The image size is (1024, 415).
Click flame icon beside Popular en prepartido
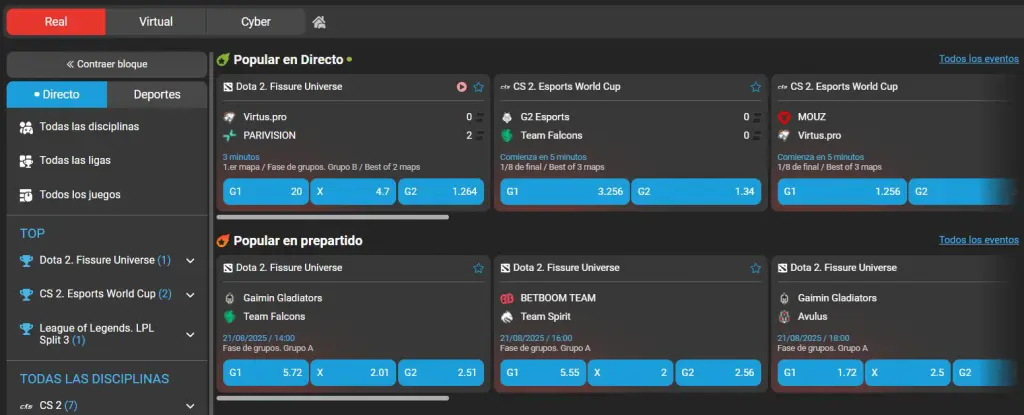223,241
